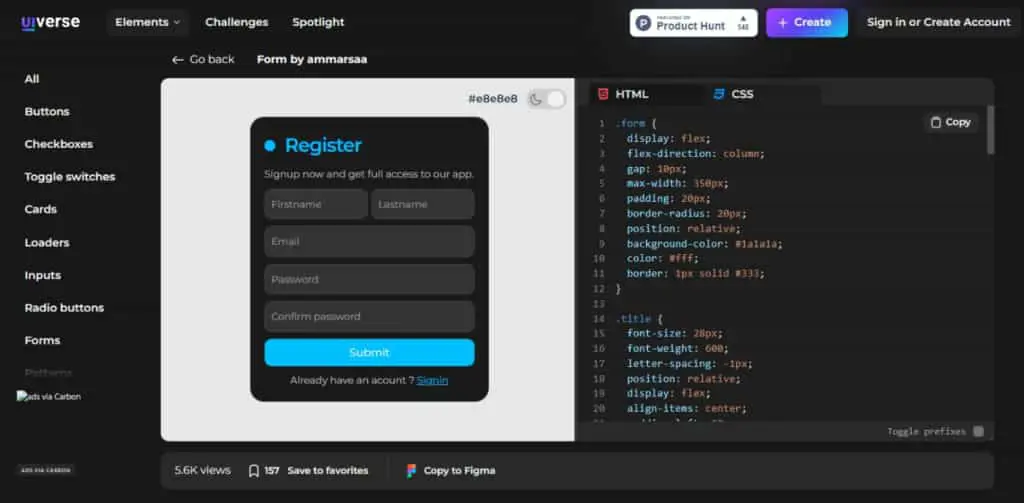Enable the Toggle prefixes checkbox
Viewport: 1024px width, 503px height.
978,431
